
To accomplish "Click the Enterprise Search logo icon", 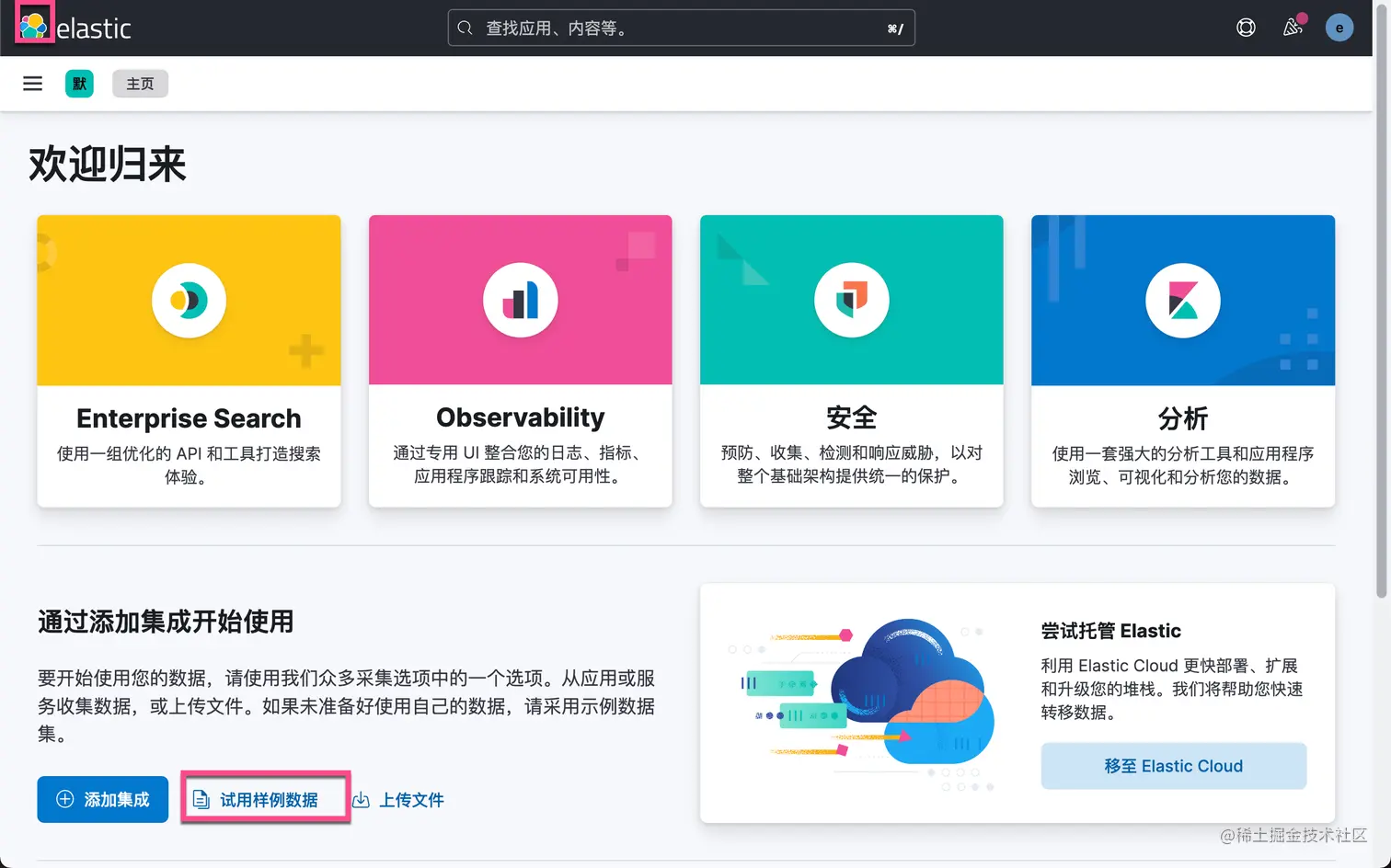I will [x=189, y=301].
